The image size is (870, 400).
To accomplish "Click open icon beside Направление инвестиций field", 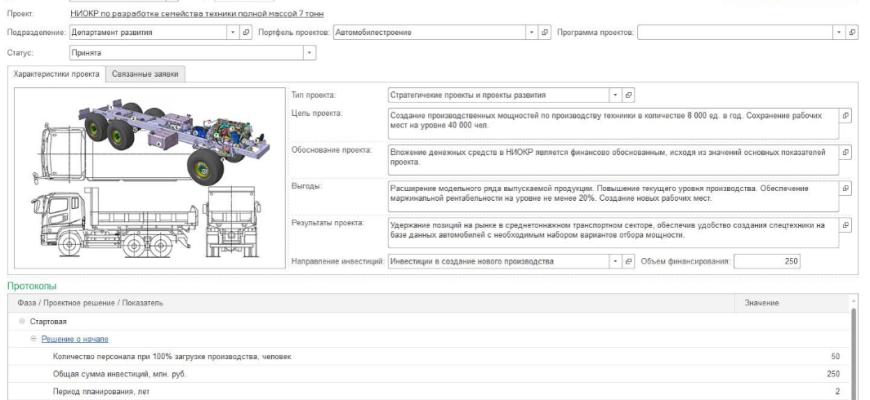I will (628, 261).
